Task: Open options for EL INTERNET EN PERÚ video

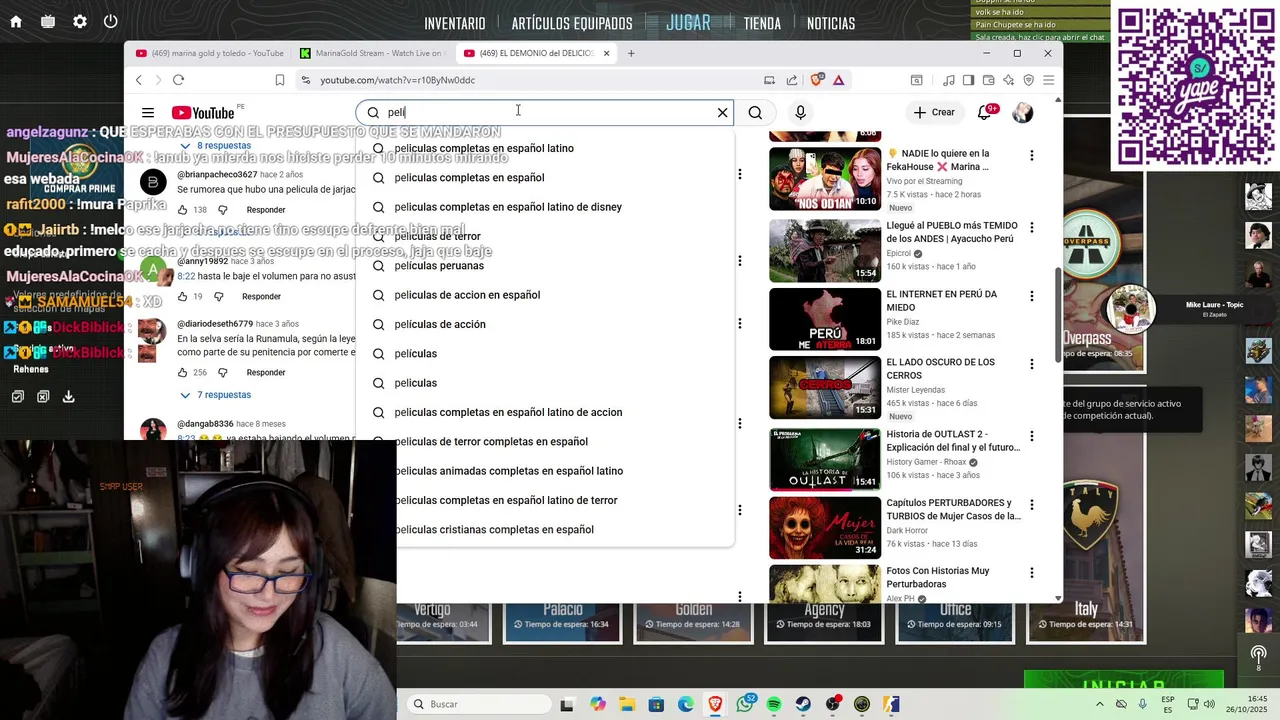Action: 1031,296
